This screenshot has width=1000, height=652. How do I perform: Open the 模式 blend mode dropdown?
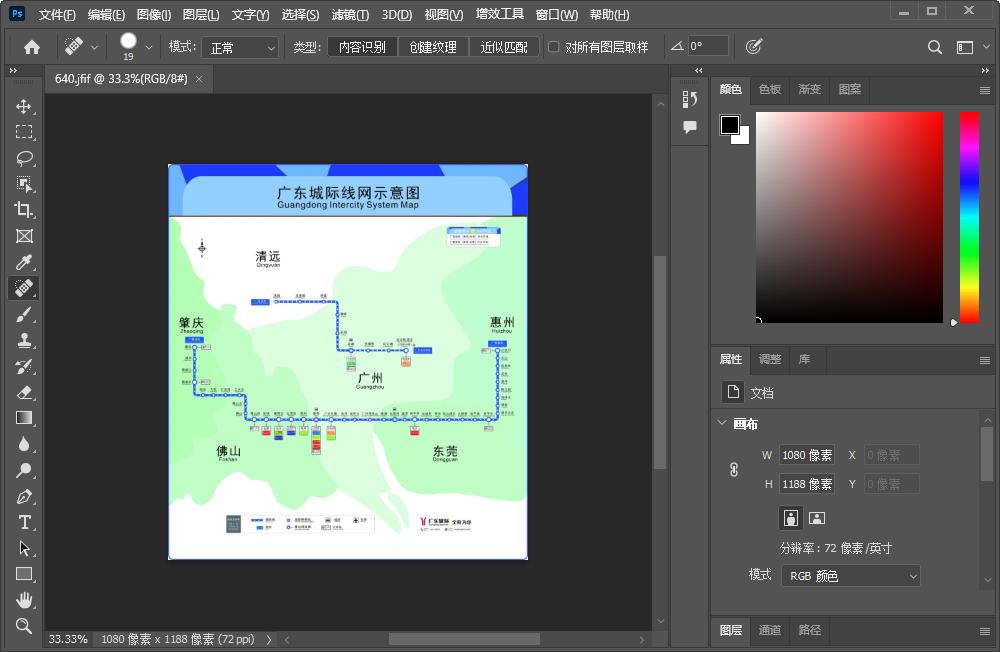(x=241, y=47)
